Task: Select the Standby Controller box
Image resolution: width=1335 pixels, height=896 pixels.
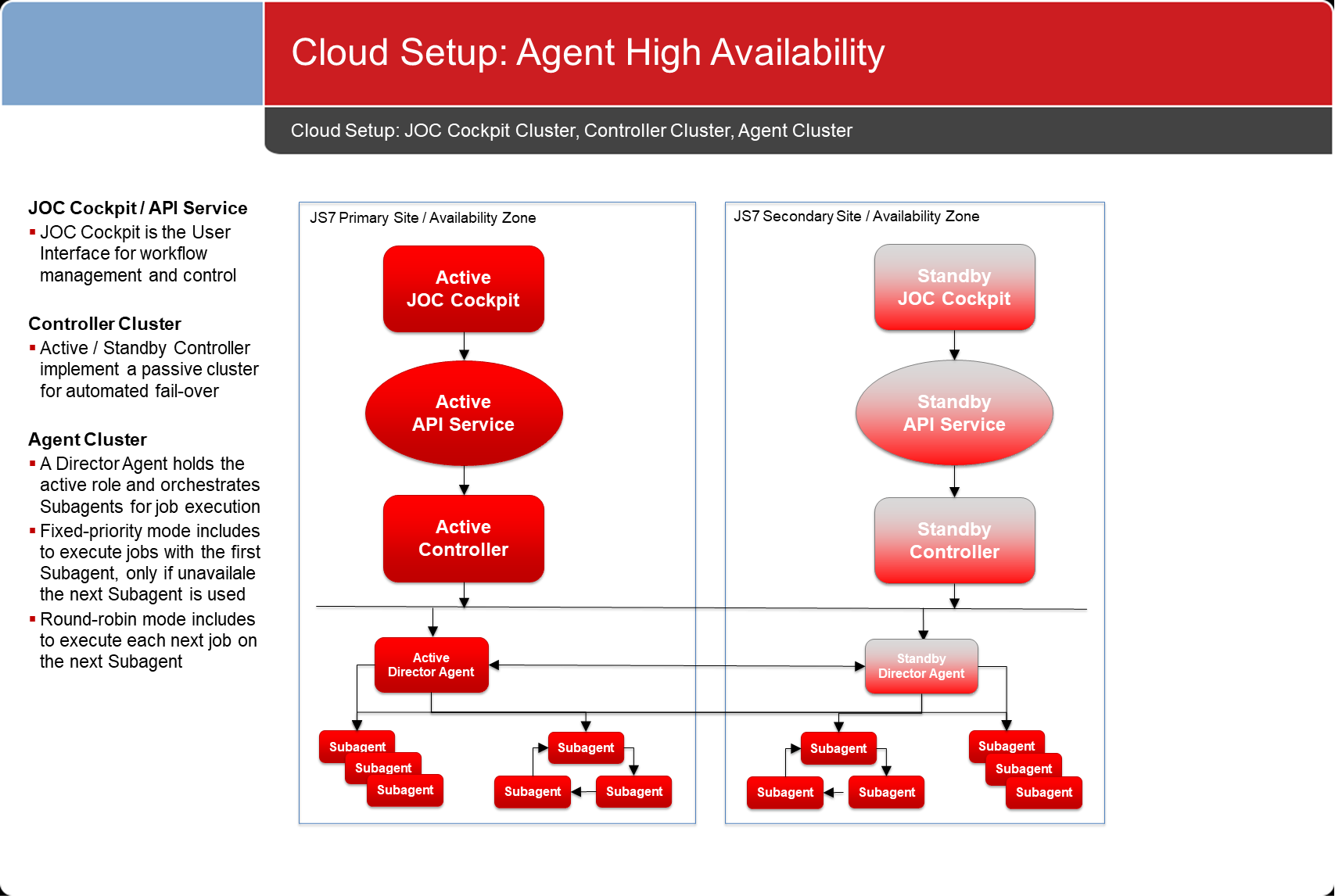Action: pyautogui.click(x=954, y=541)
